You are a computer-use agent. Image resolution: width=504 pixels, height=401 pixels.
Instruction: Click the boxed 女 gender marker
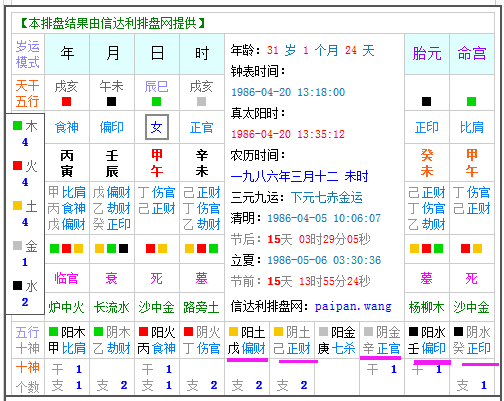157,127
